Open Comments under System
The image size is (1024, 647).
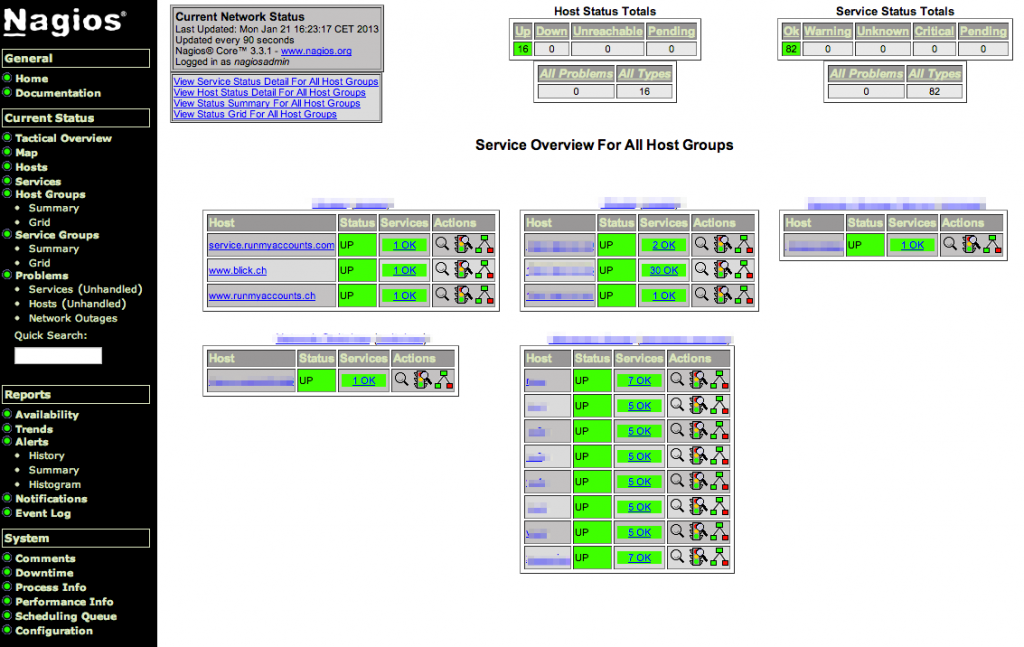[x=46, y=558]
